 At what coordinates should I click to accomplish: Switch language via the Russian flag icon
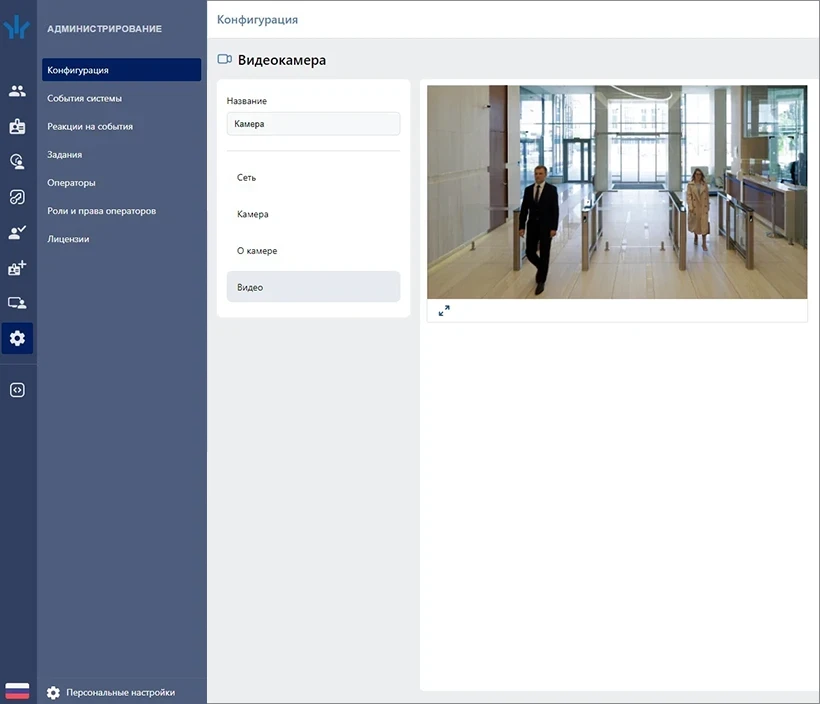coord(17,691)
